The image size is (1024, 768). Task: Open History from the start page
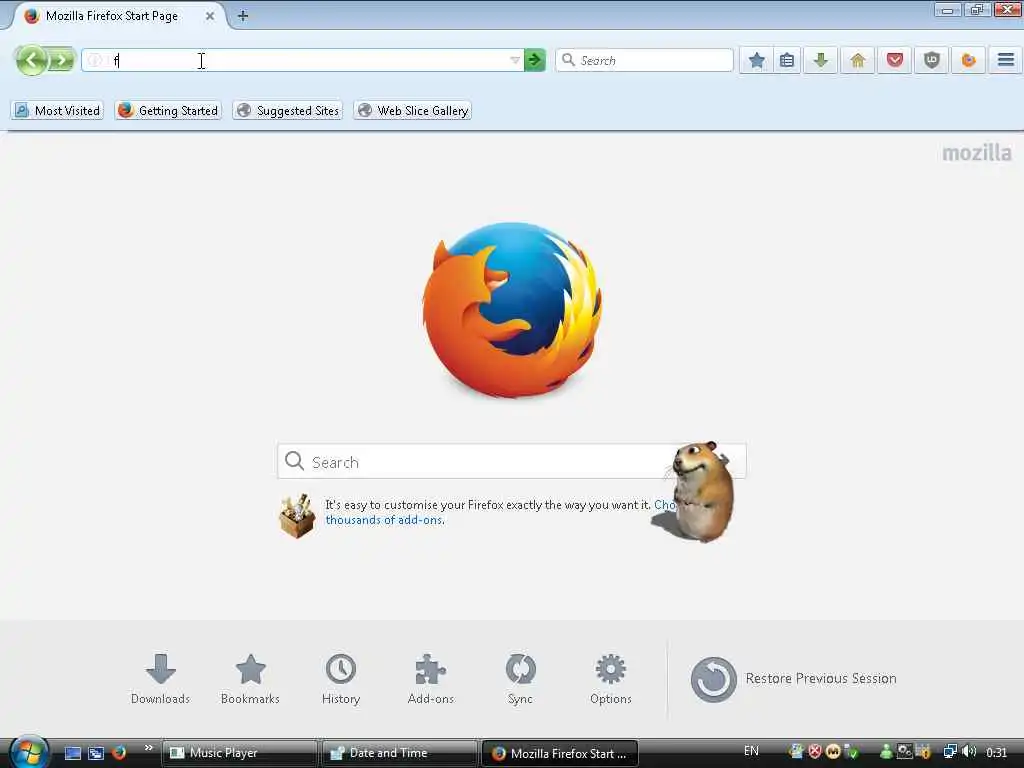341,679
